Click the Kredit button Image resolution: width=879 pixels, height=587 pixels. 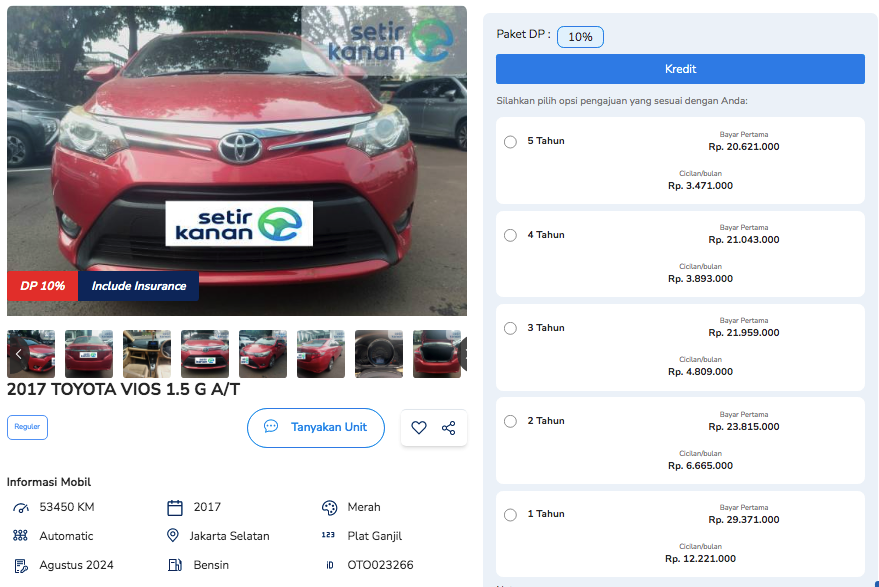(680, 69)
